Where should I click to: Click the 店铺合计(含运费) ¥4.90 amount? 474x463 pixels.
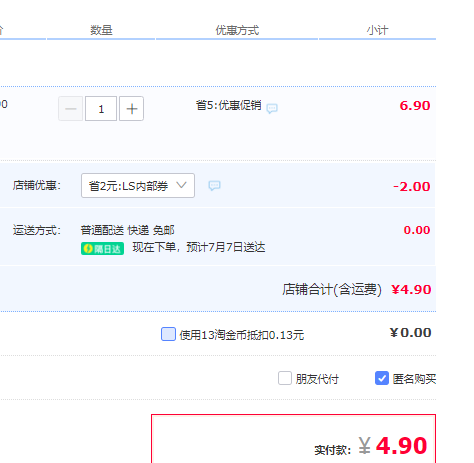(411, 290)
